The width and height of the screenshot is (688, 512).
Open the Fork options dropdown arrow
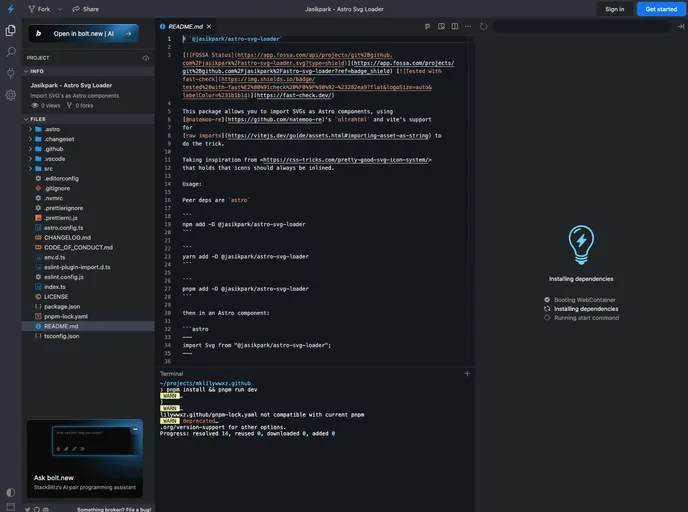click(x=60, y=9)
